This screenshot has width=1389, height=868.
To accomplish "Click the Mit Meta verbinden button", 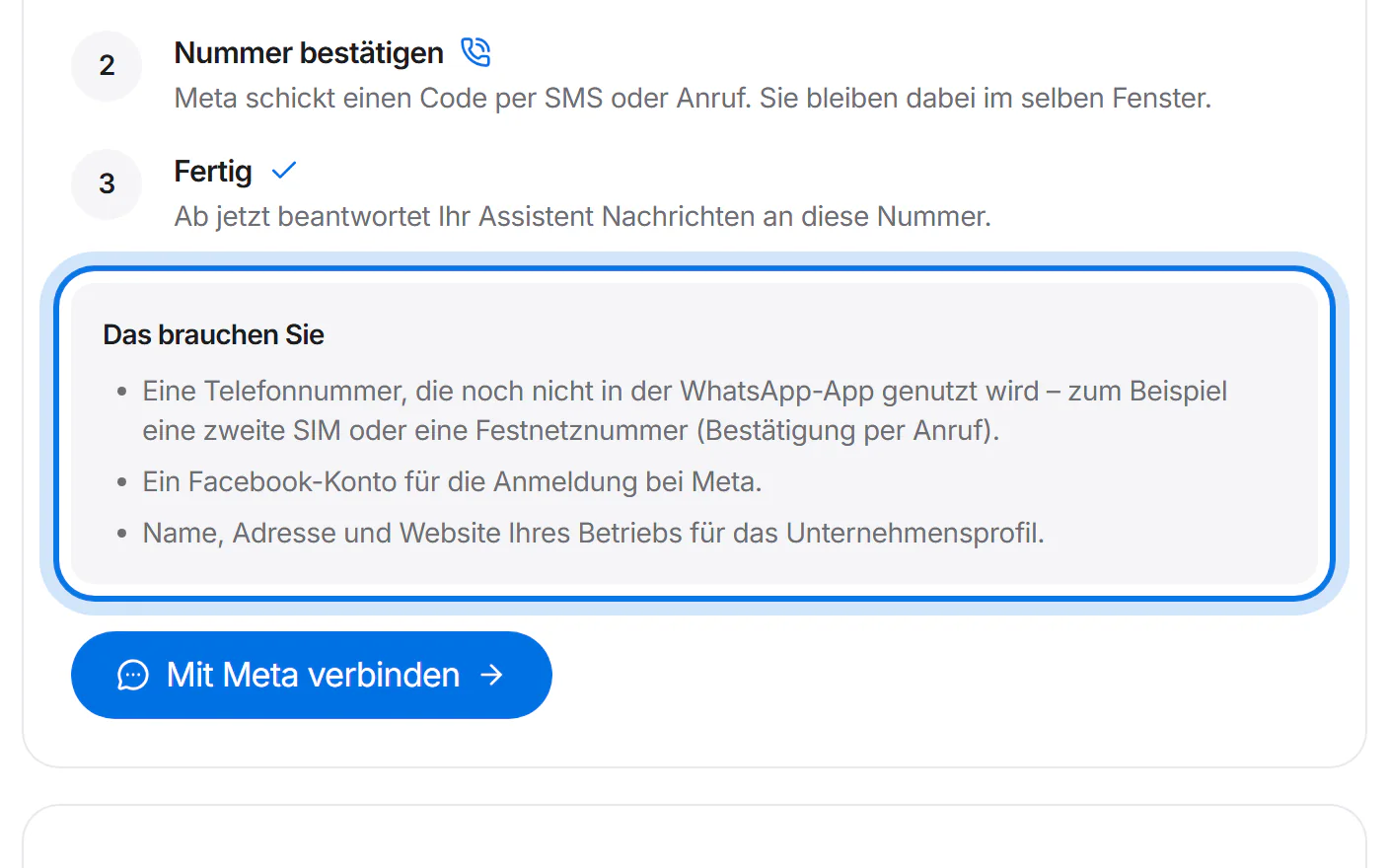I will pos(312,675).
